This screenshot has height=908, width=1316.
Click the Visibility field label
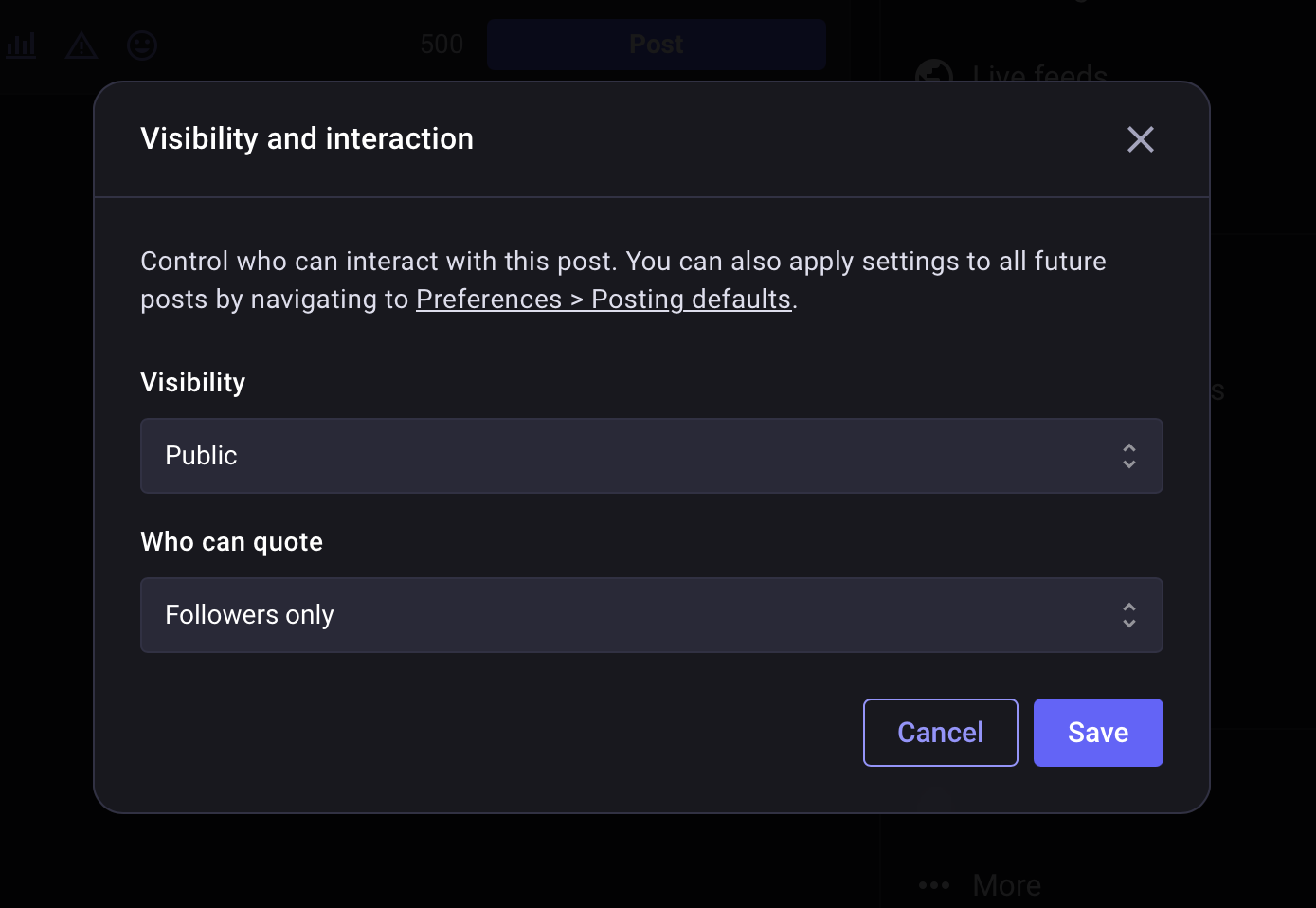click(x=193, y=383)
